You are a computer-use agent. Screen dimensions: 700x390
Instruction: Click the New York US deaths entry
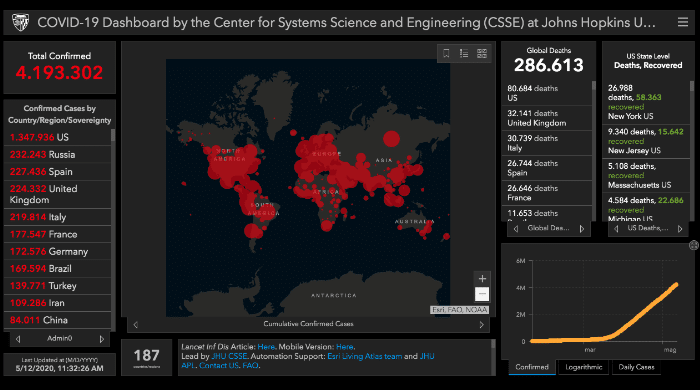[646, 102]
